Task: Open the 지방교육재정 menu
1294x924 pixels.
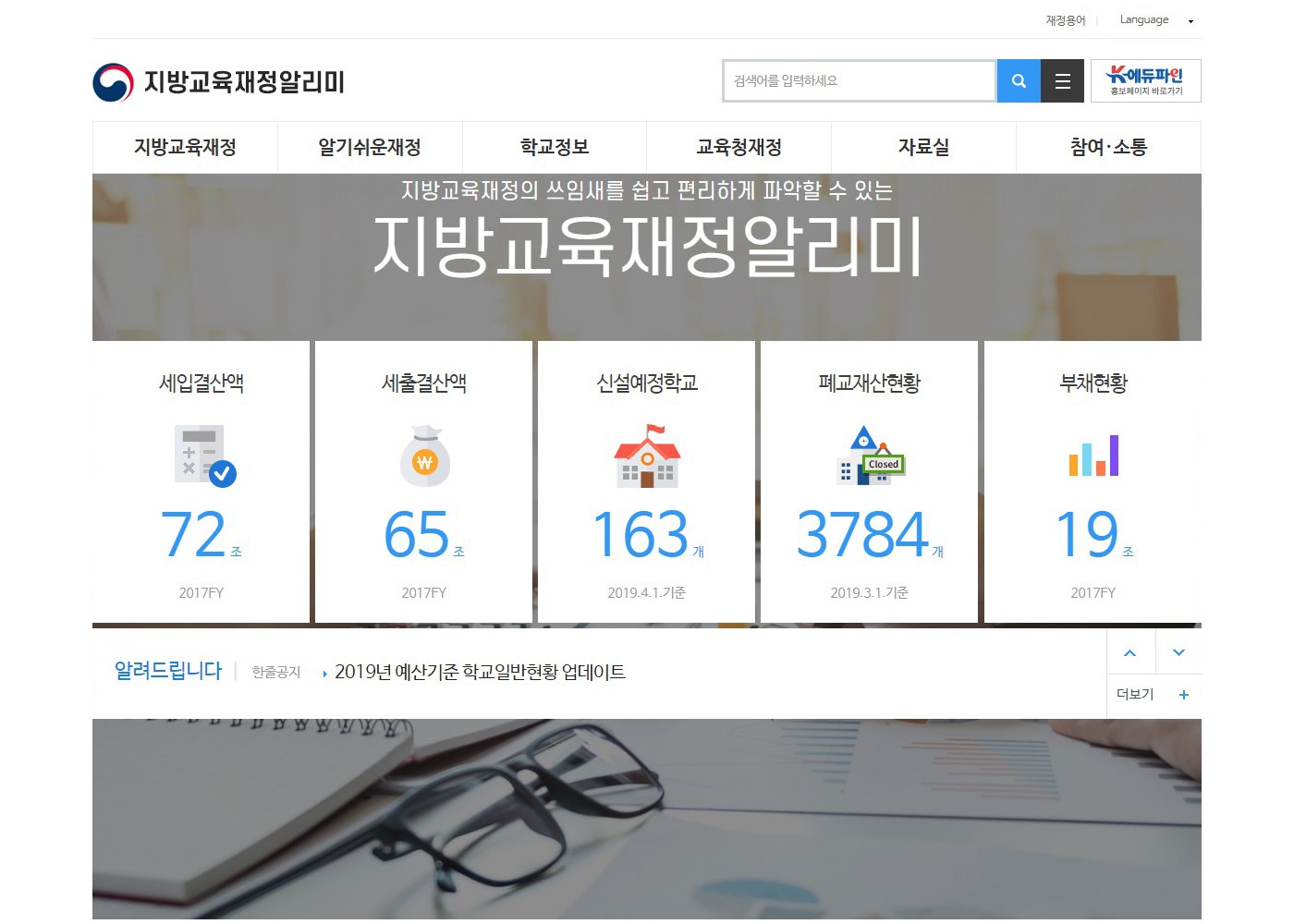Action: point(185,148)
